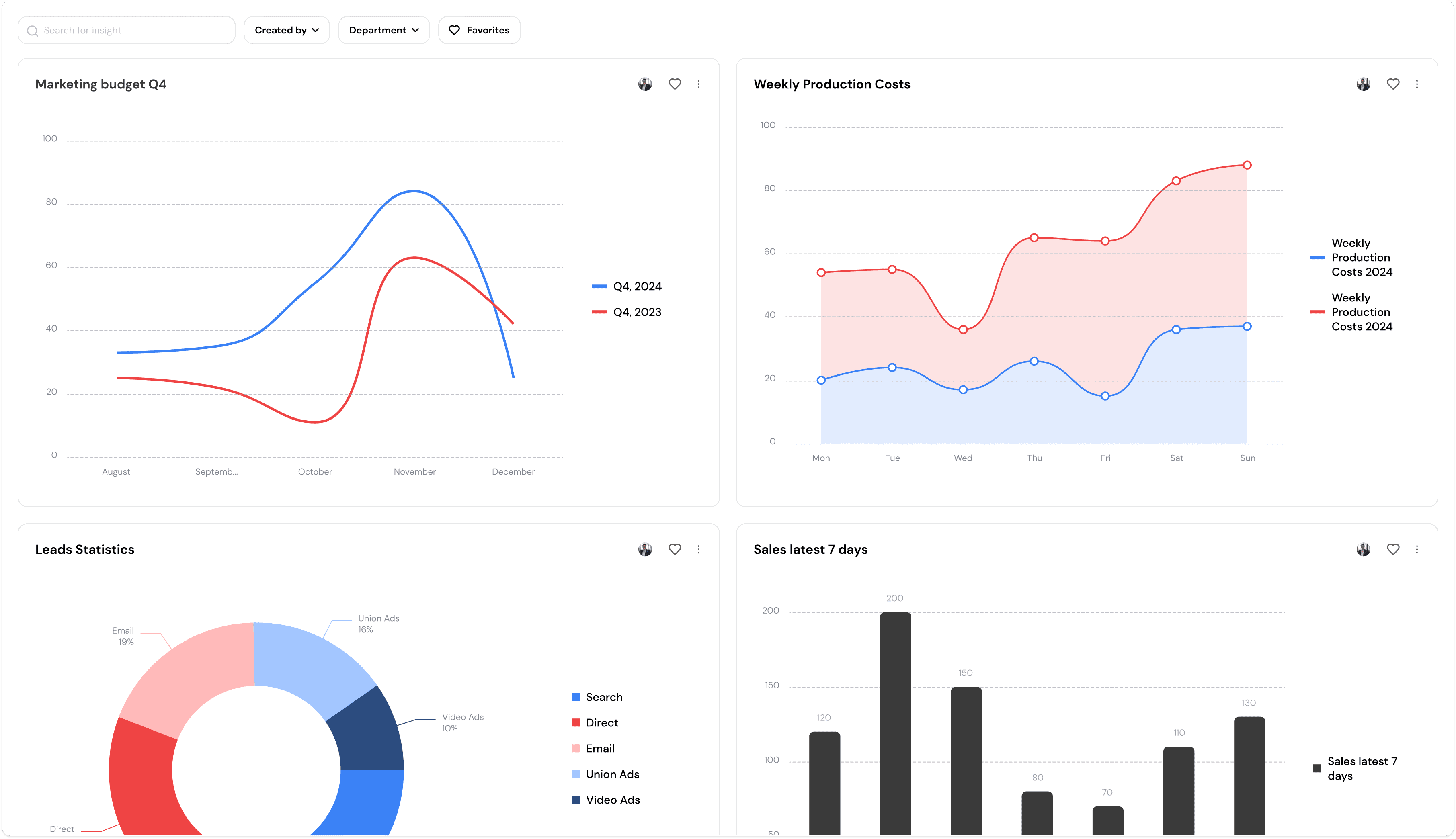Viewport: 1456px width, 839px height.
Task: Filter by Favorites button
Action: pyautogui.click(x=479, y=30)
